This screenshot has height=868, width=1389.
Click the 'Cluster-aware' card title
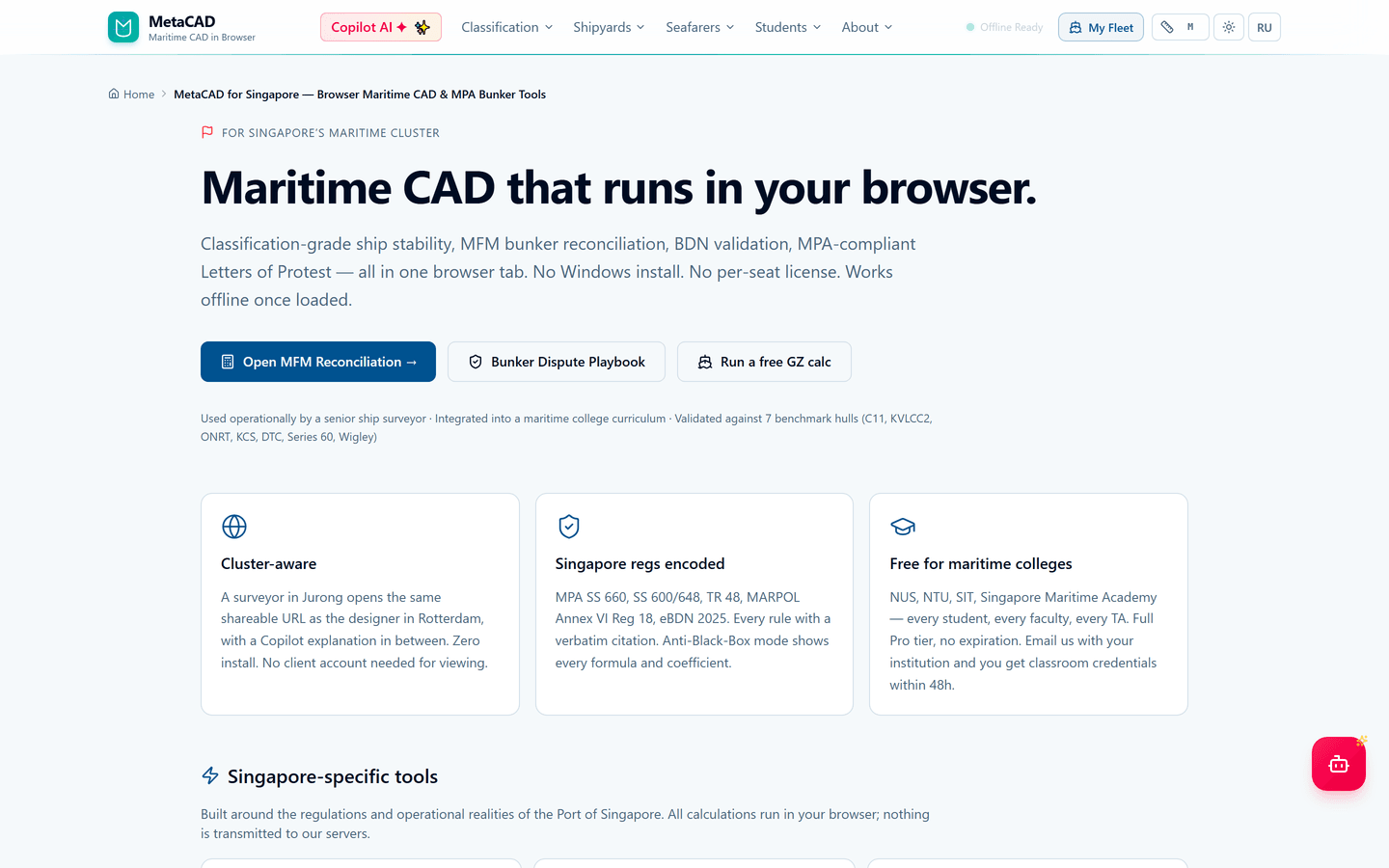(x=268, y=564)
